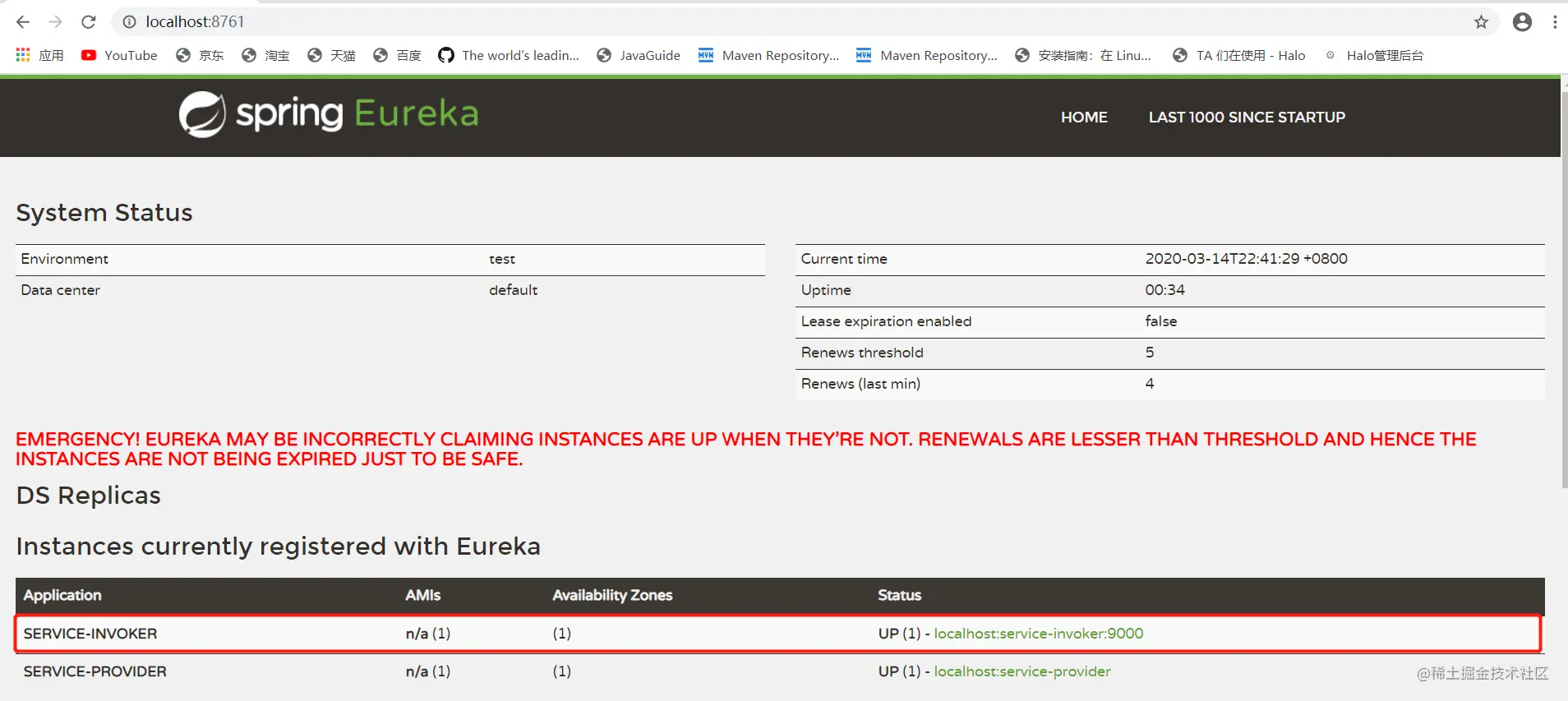The width and height of the screenshot is (1568, 701).
Task: Click the Environment label
Action: [64, 259]
